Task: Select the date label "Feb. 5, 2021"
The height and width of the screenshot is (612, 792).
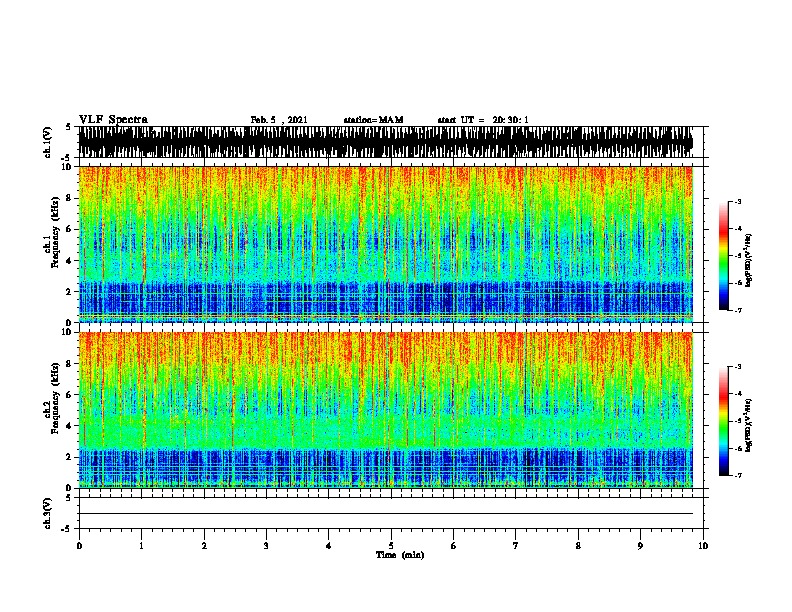Action: (279, 120)
